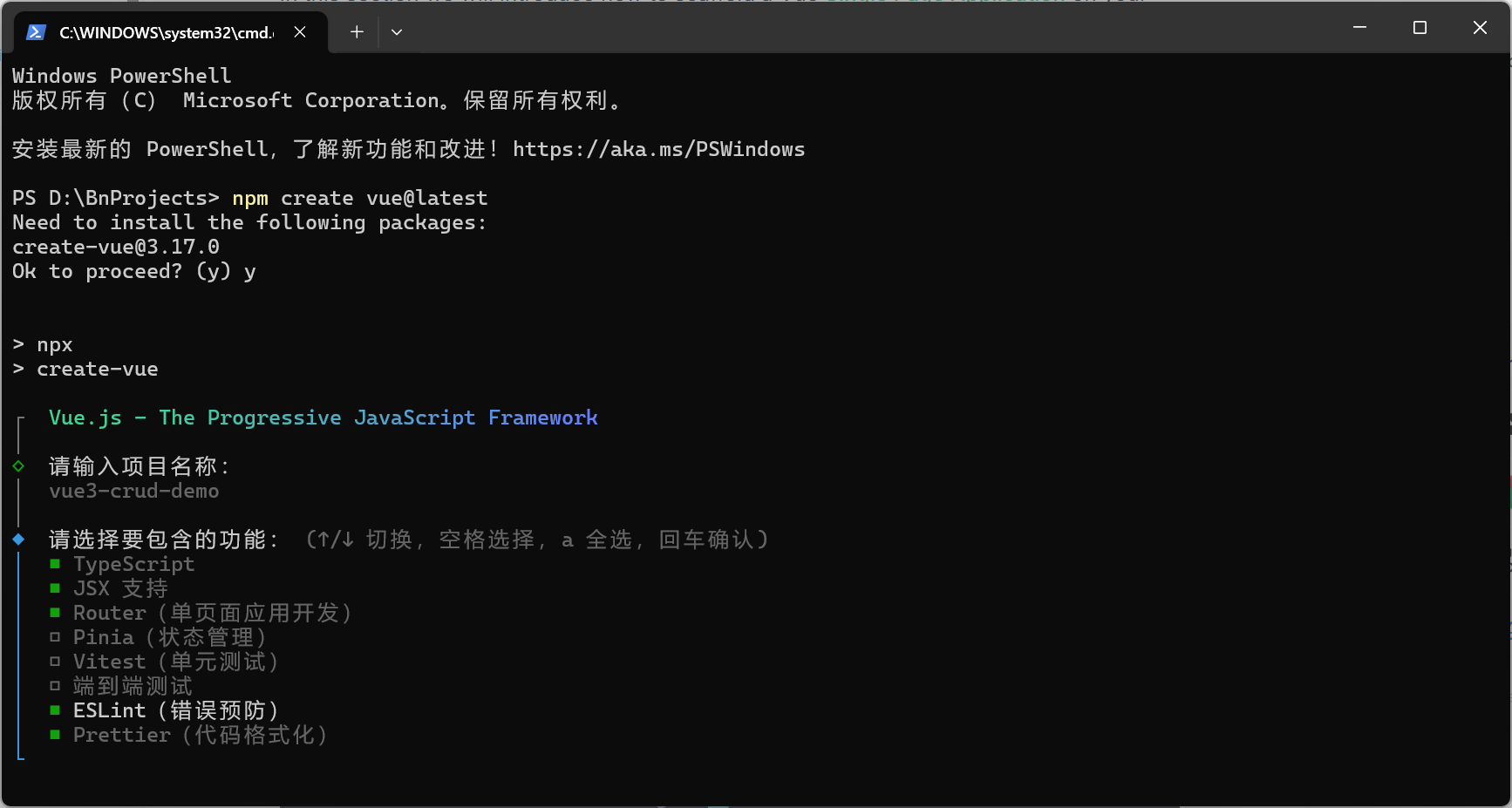Click the ESLint (错误预防) option text
Screen dimensions: 1512x808
(176, 710)
